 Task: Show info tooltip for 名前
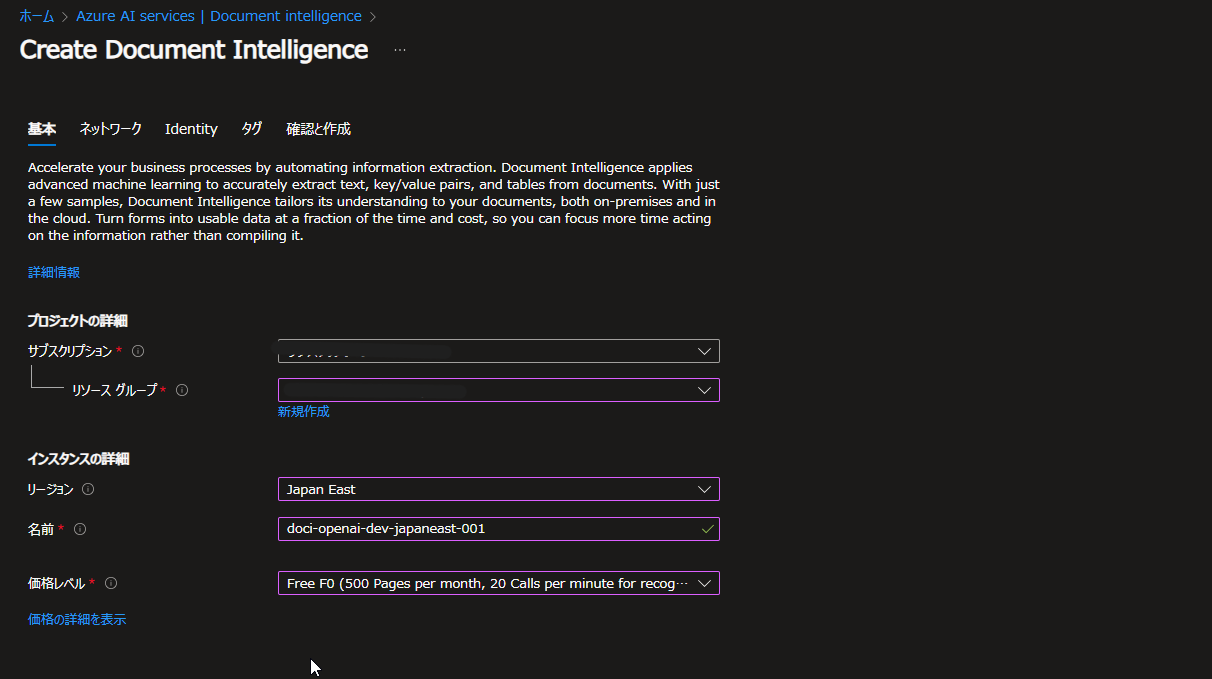pos(80,529)
